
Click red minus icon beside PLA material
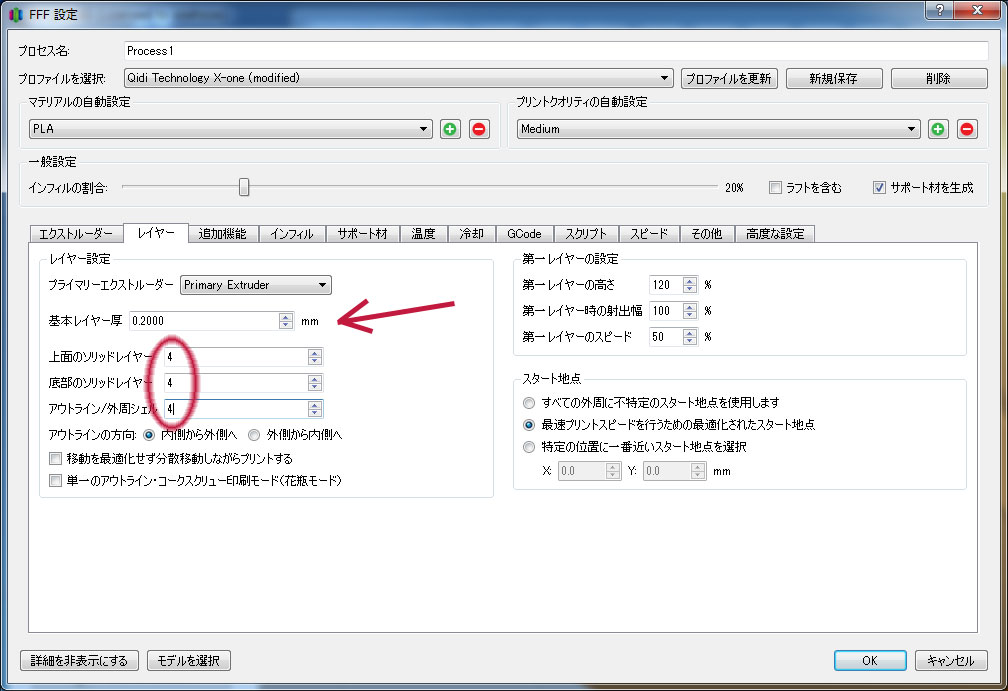[479, 129]
